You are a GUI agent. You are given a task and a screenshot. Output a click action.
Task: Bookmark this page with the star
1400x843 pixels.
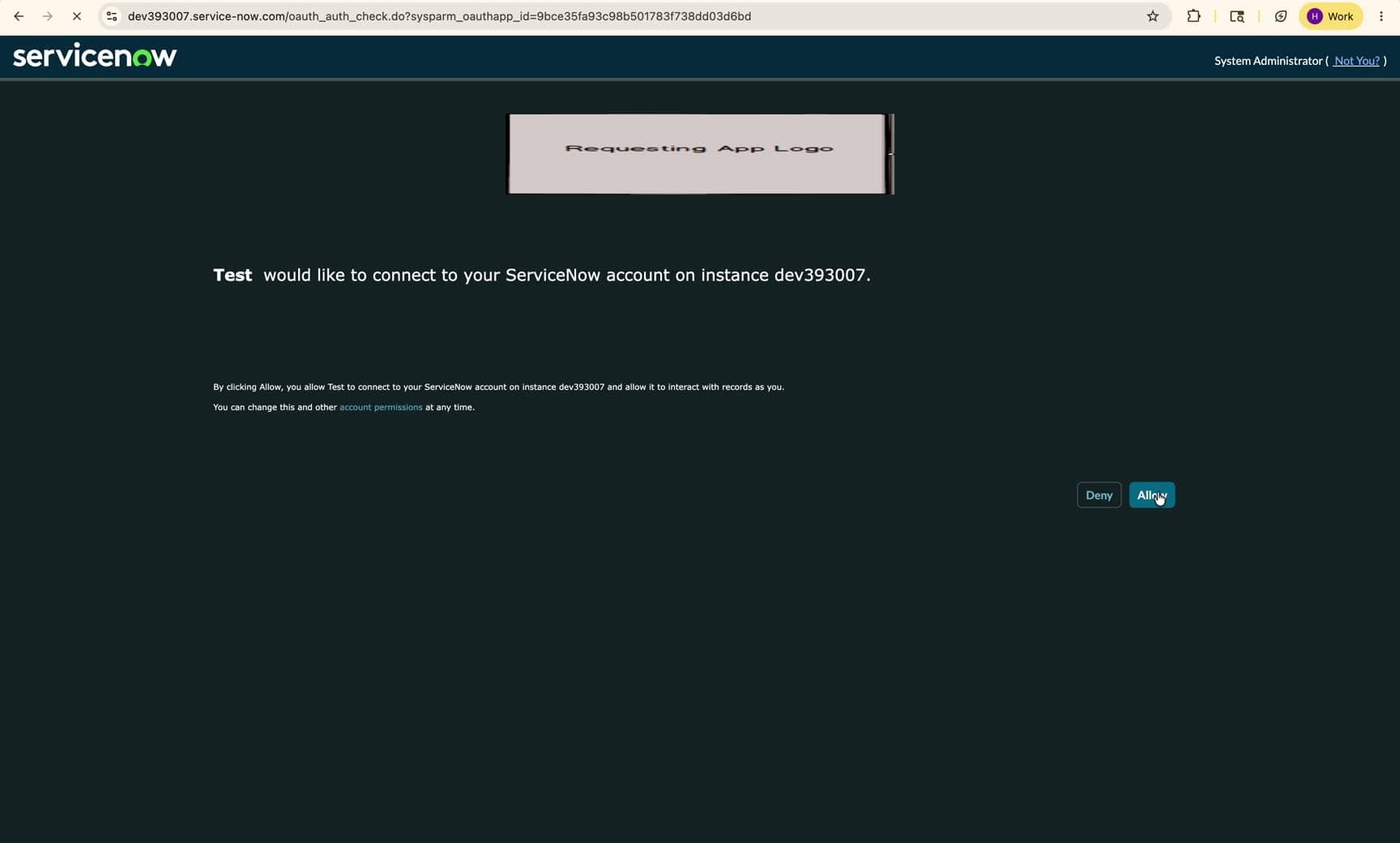tap(1152, 16)
